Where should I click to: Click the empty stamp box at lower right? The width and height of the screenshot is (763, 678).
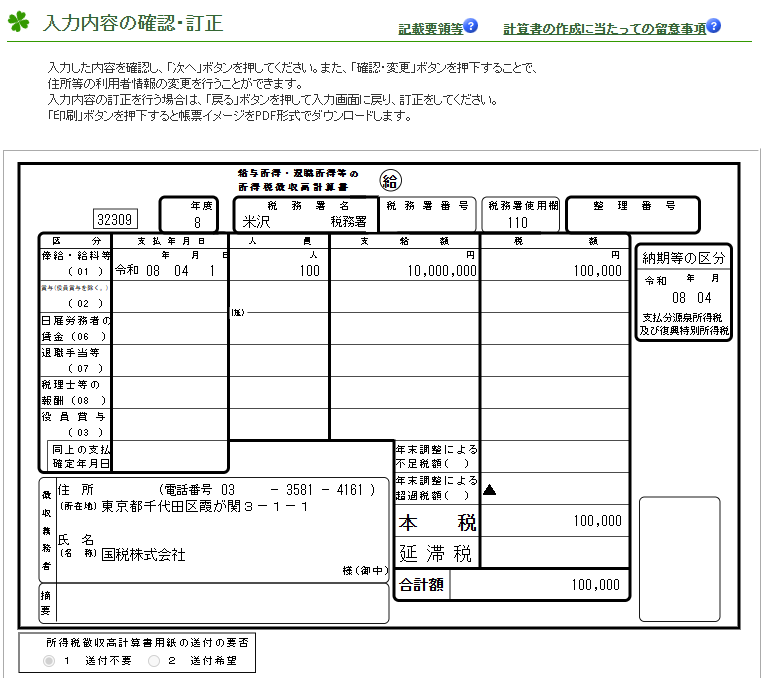click(x=679, y=559)
